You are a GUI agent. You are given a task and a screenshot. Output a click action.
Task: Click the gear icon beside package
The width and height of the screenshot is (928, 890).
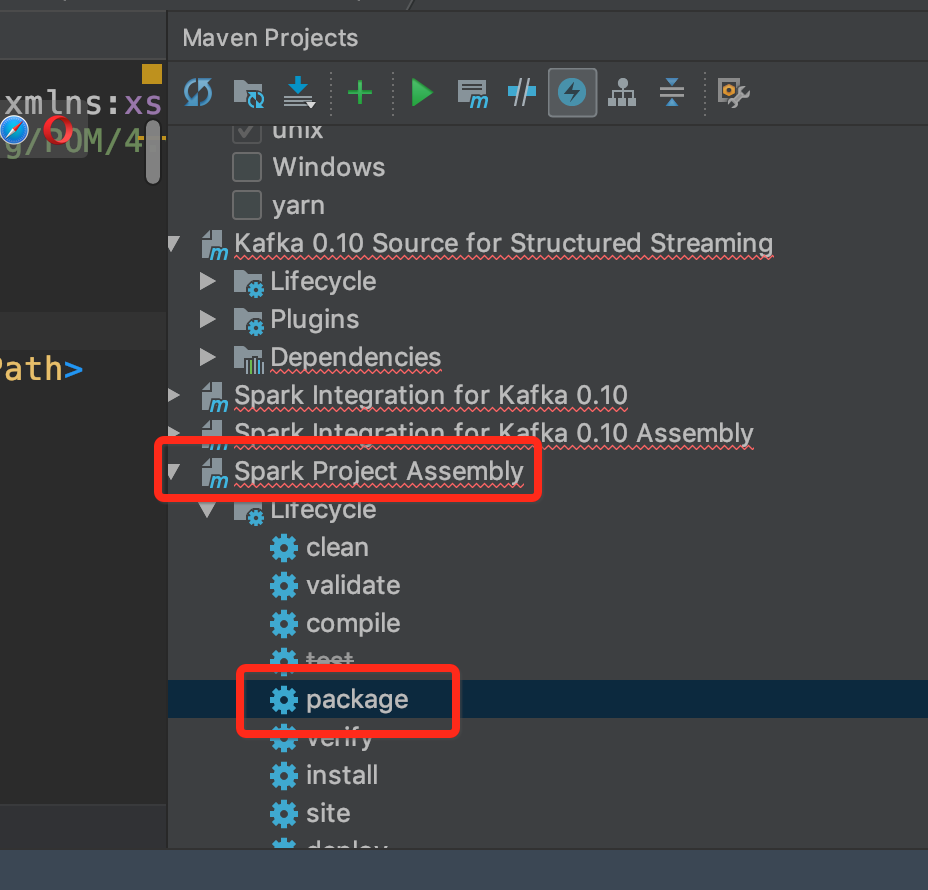tap(284, 700)
